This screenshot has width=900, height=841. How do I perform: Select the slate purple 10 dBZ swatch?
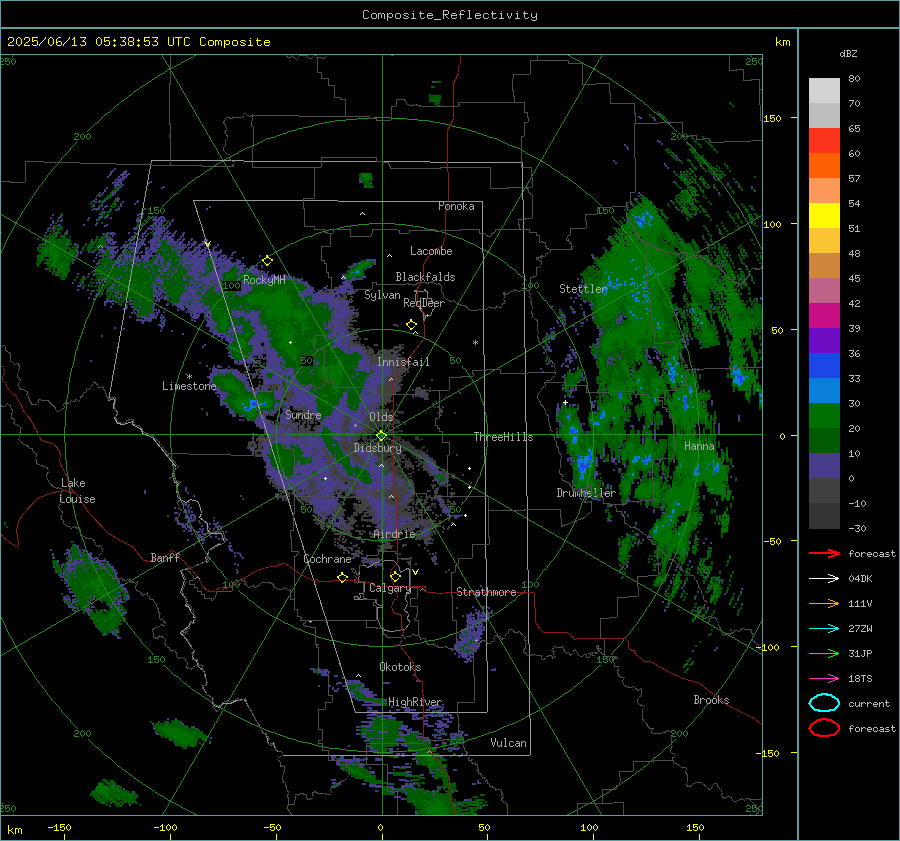[824, 466]
